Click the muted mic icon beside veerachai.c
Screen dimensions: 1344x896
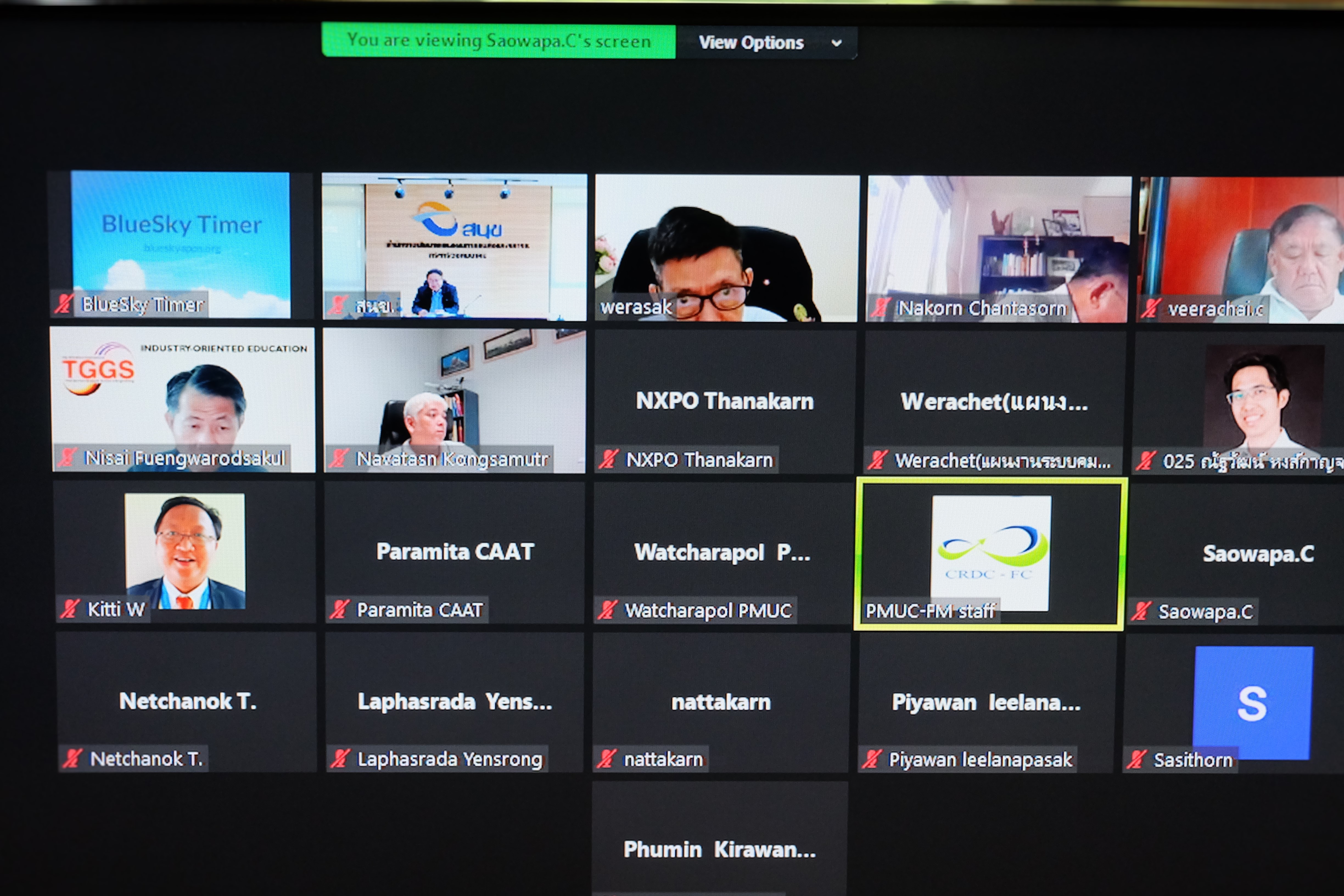[1150, 309]
